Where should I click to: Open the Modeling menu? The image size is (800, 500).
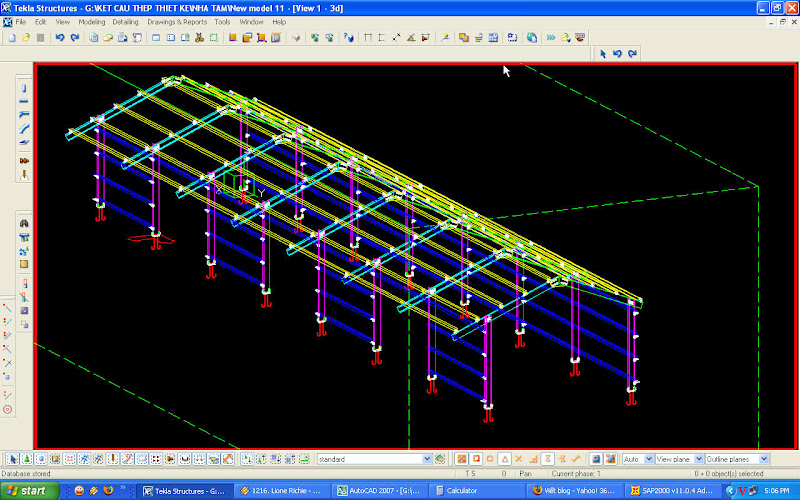click(91, 21)
